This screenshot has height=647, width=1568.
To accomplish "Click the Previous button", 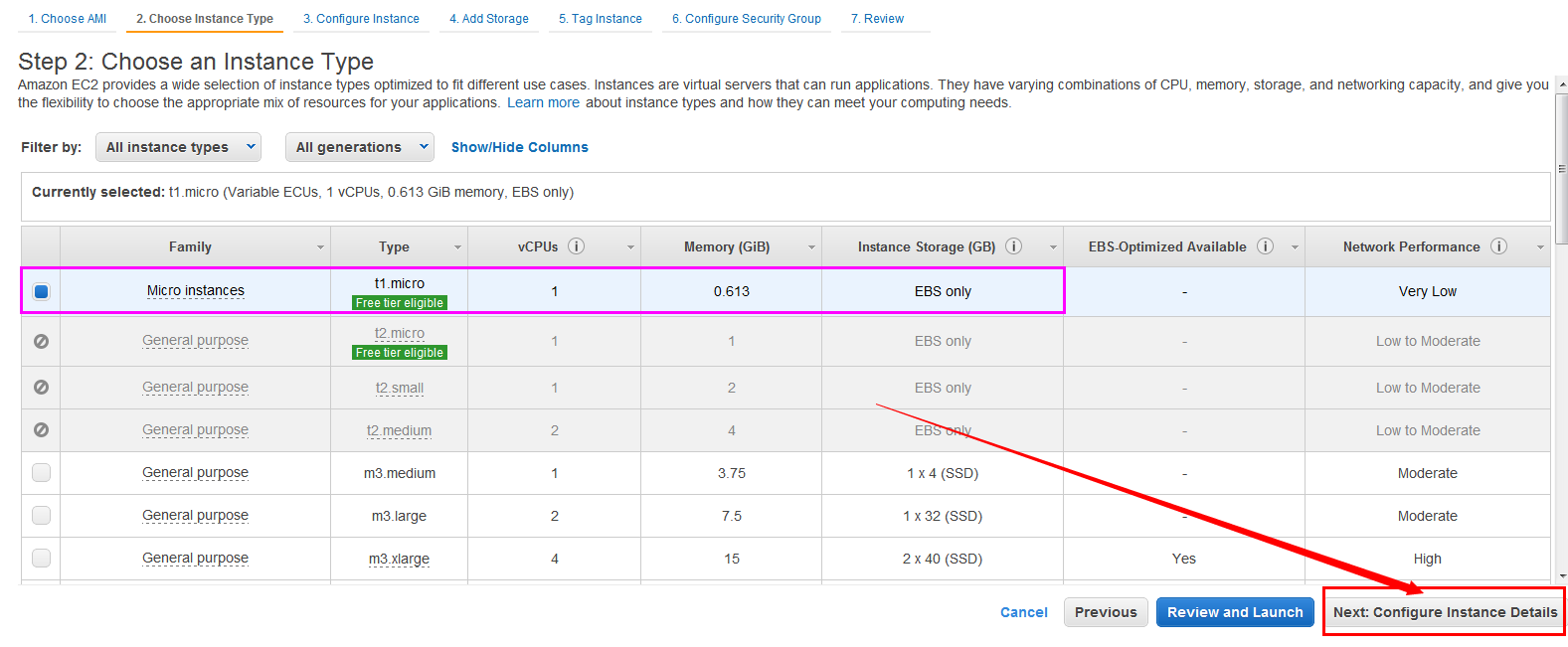I will click(1106, 612).
